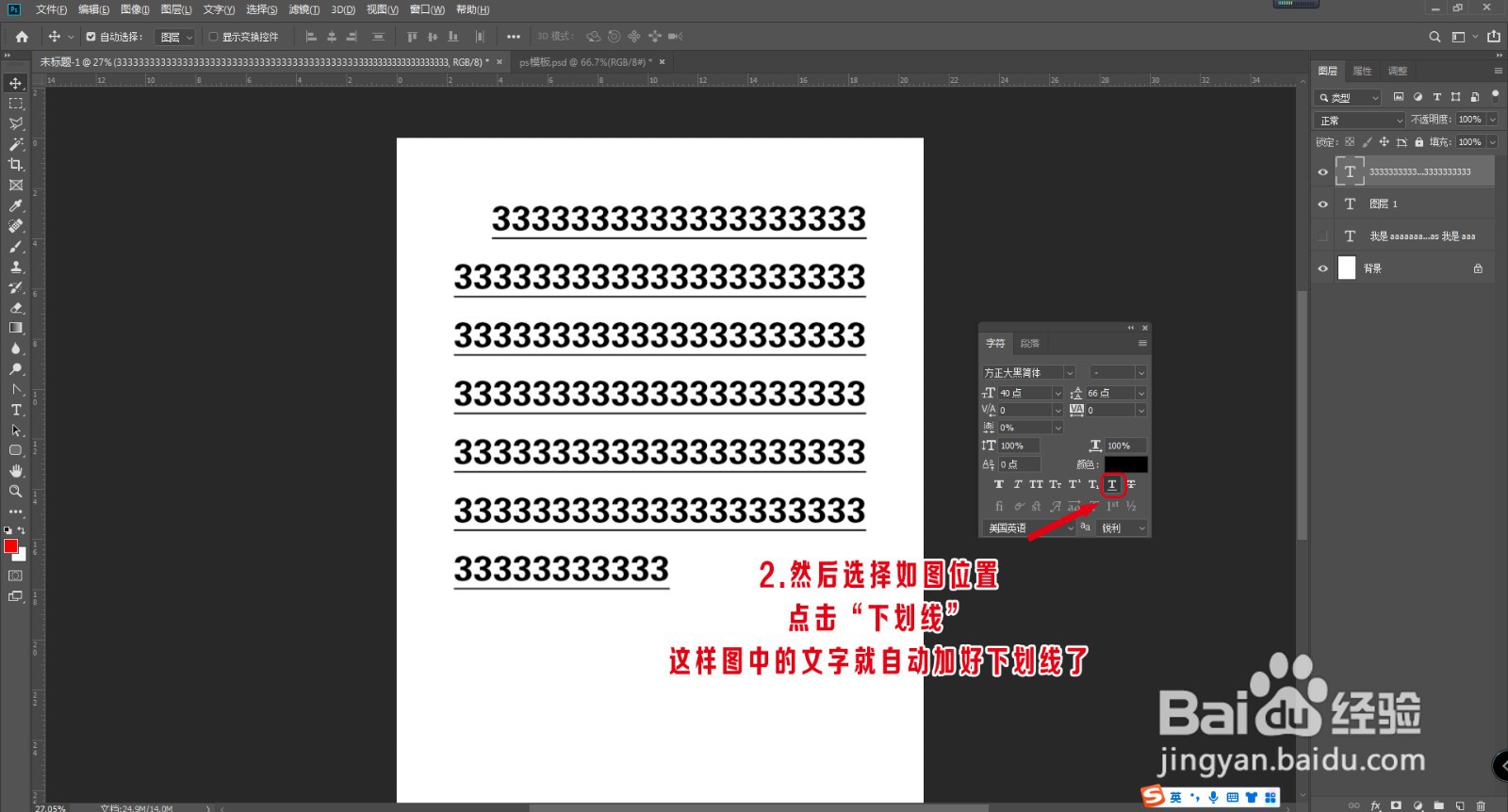Select the Path Selection tool
The width and height of the screenshot is (1508, 812).
point(16,430)
